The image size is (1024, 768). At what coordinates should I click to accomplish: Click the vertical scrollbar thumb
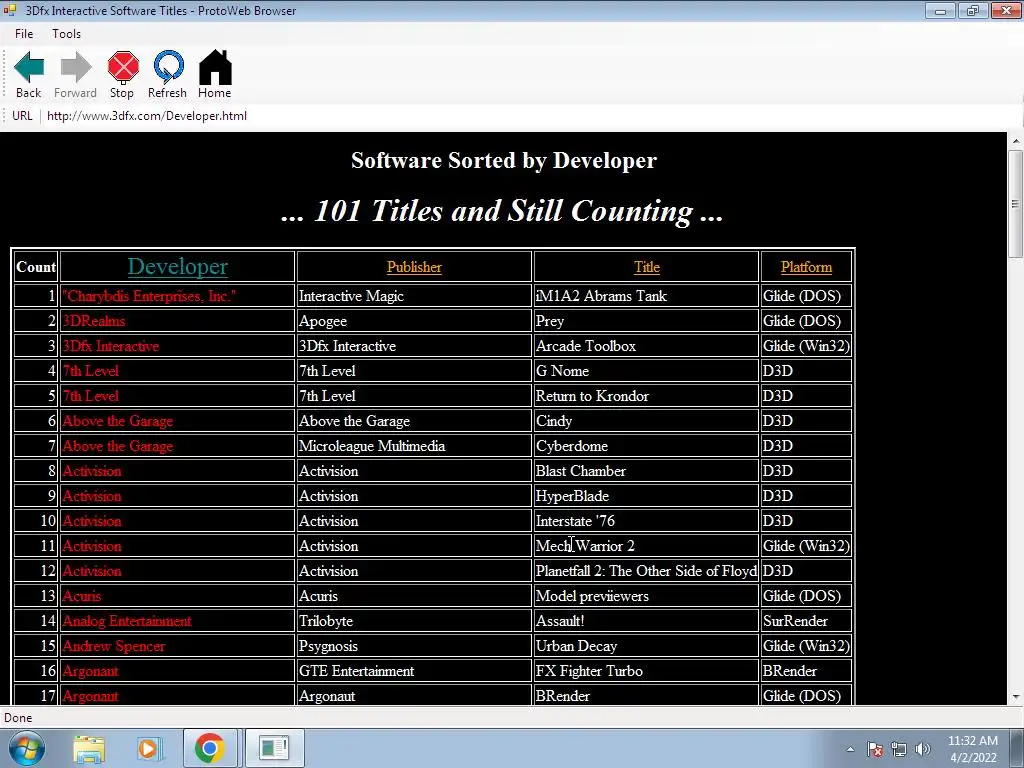1016,204
